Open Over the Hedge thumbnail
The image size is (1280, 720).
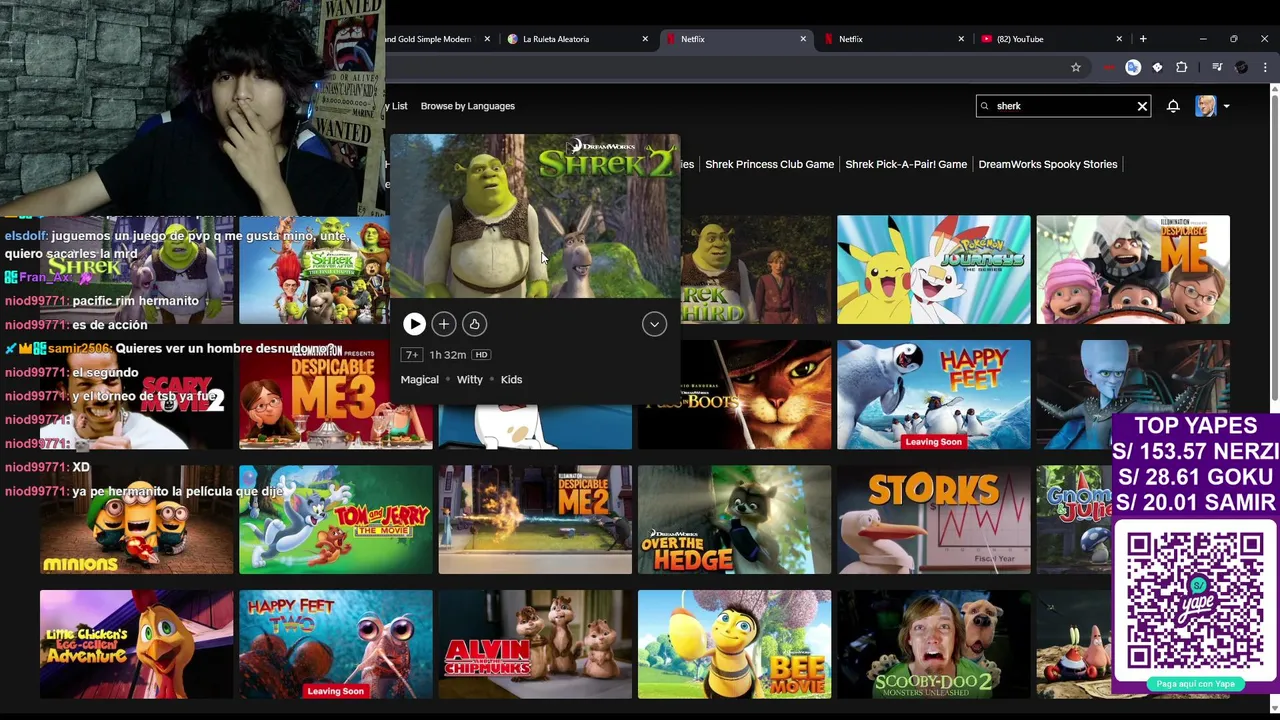(735, 520)
